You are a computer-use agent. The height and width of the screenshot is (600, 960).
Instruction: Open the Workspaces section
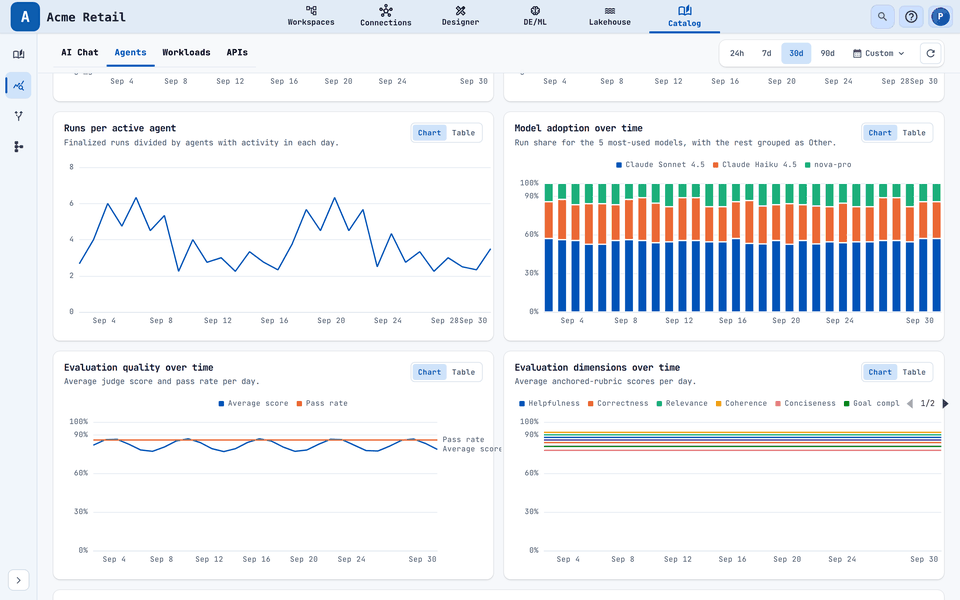coord(311,16)
